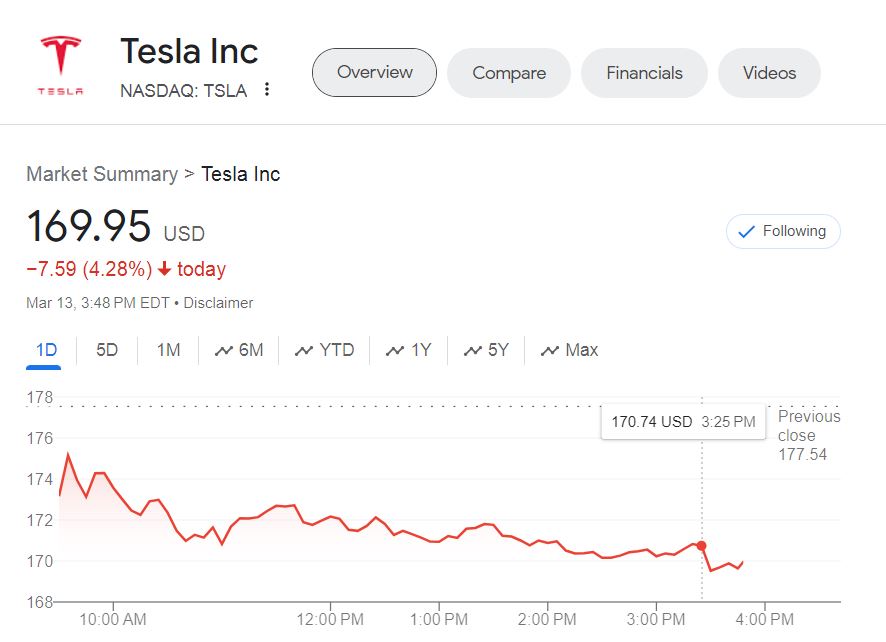886x642 pixels.
Task: Click the 170.74 USD price tooltip
Action: coord(683,422)
